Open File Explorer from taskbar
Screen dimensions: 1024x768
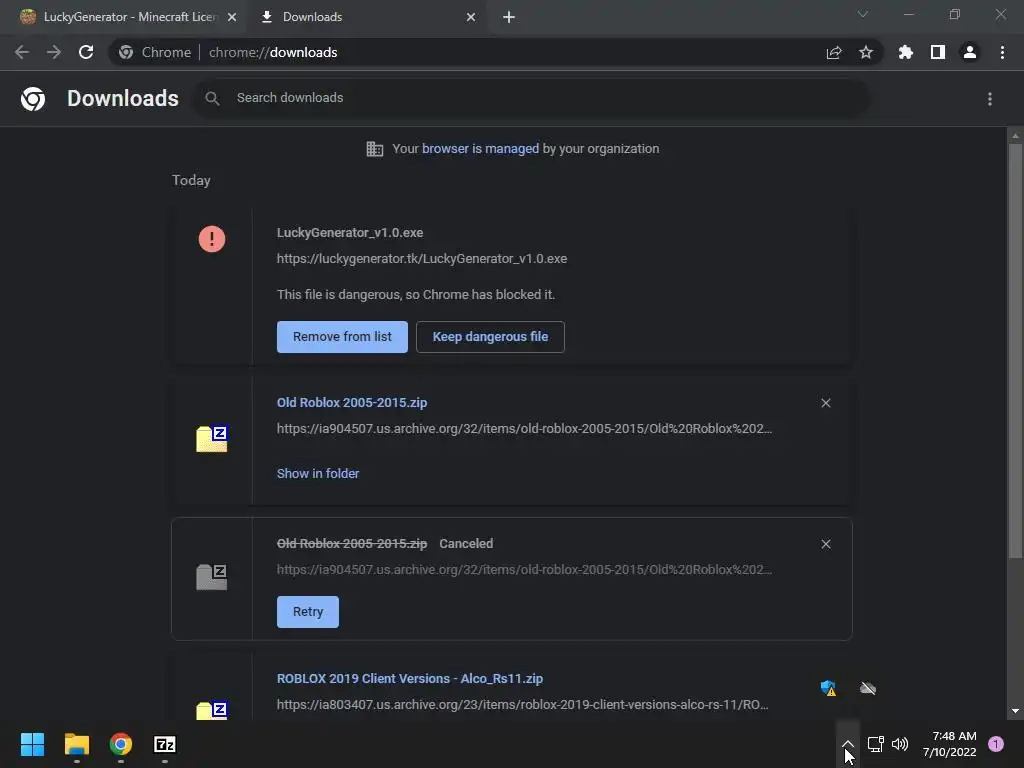[x=76, y=744]
